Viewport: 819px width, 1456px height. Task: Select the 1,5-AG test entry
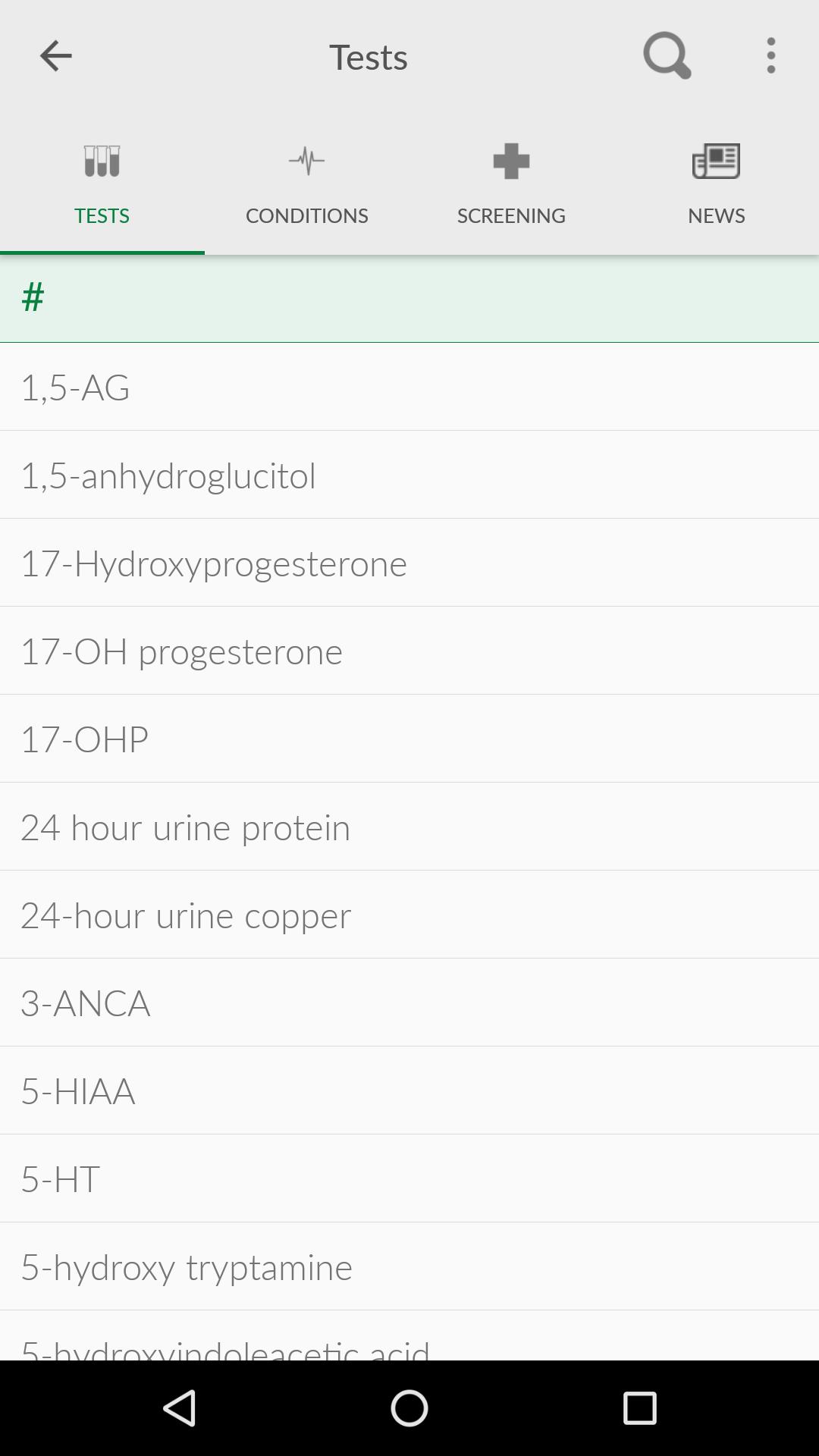(x=409, y=388)
